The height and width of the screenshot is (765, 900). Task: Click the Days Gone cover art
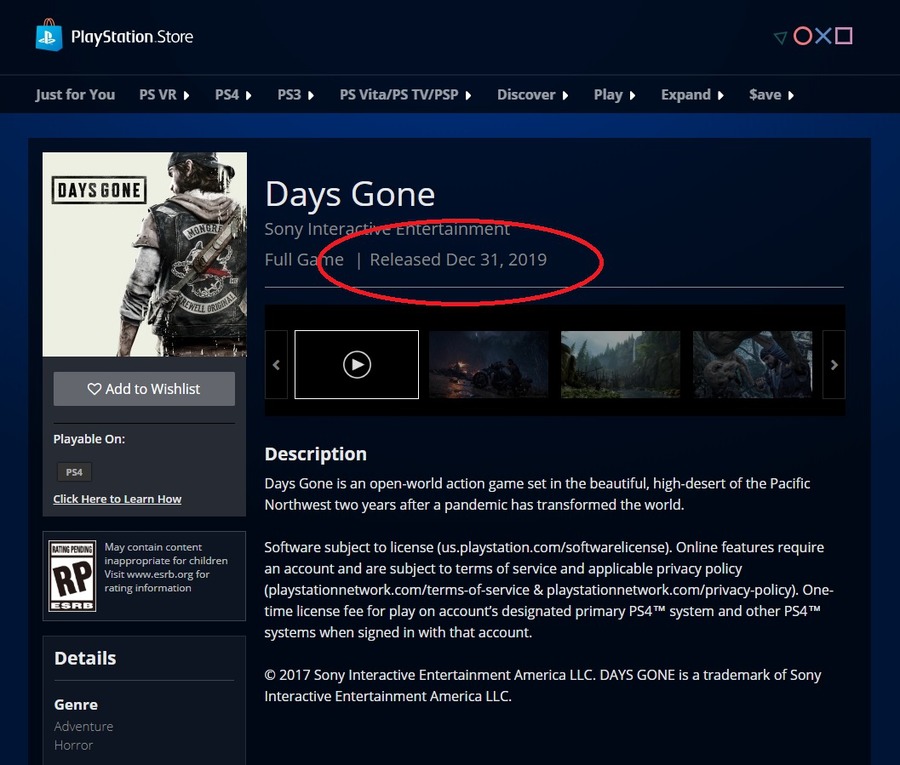145,254
